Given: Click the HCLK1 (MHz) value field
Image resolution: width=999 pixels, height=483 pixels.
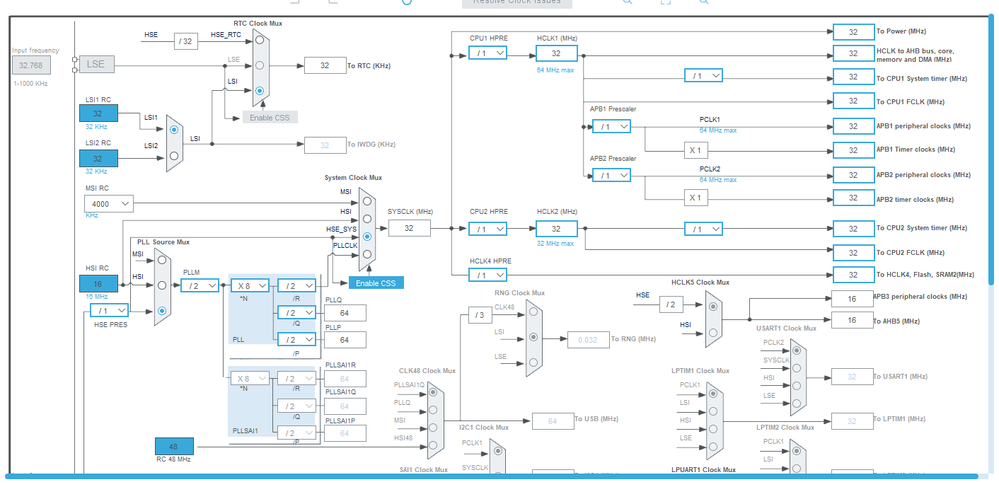Looking at the screenshot, I should point(556,54).
